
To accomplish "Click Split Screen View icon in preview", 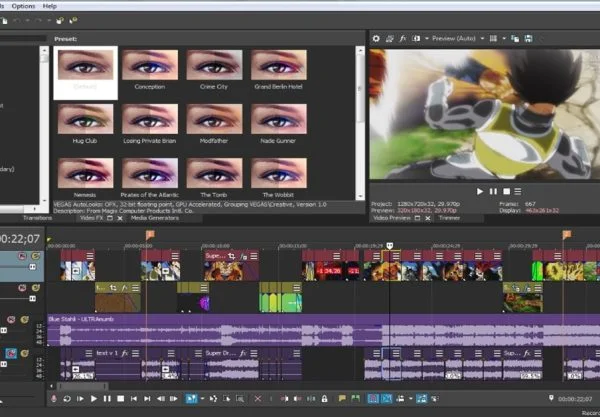I will pyautogui.click(x=416, y=39).
